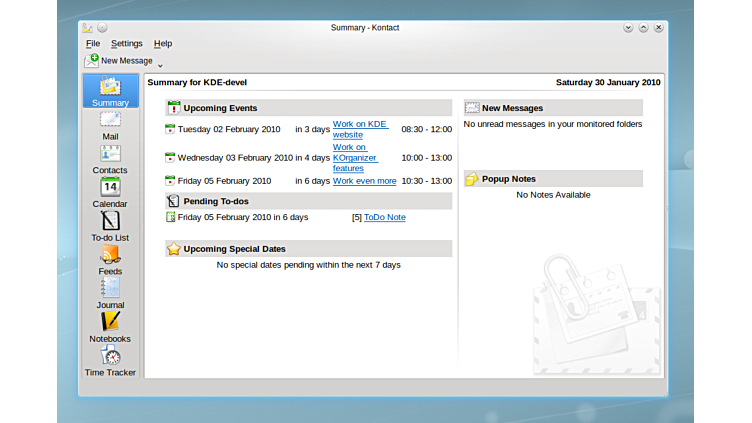Open the 'Work on KDE website' event link
The width and height of the screenshot is (752, 423).
360,129
